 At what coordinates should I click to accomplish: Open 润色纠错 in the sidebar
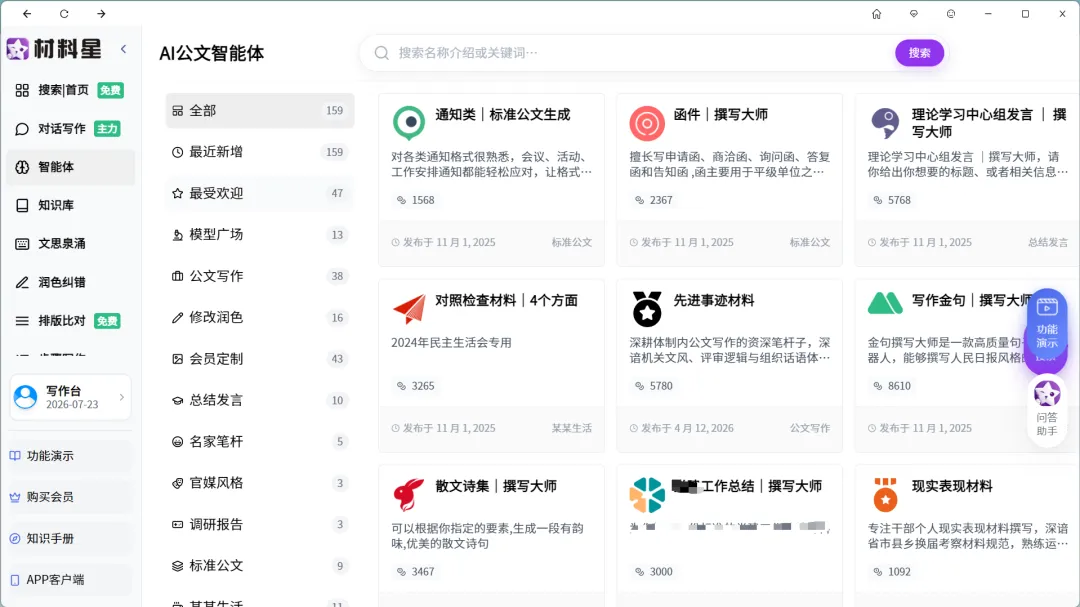click(x=70, y=282)
